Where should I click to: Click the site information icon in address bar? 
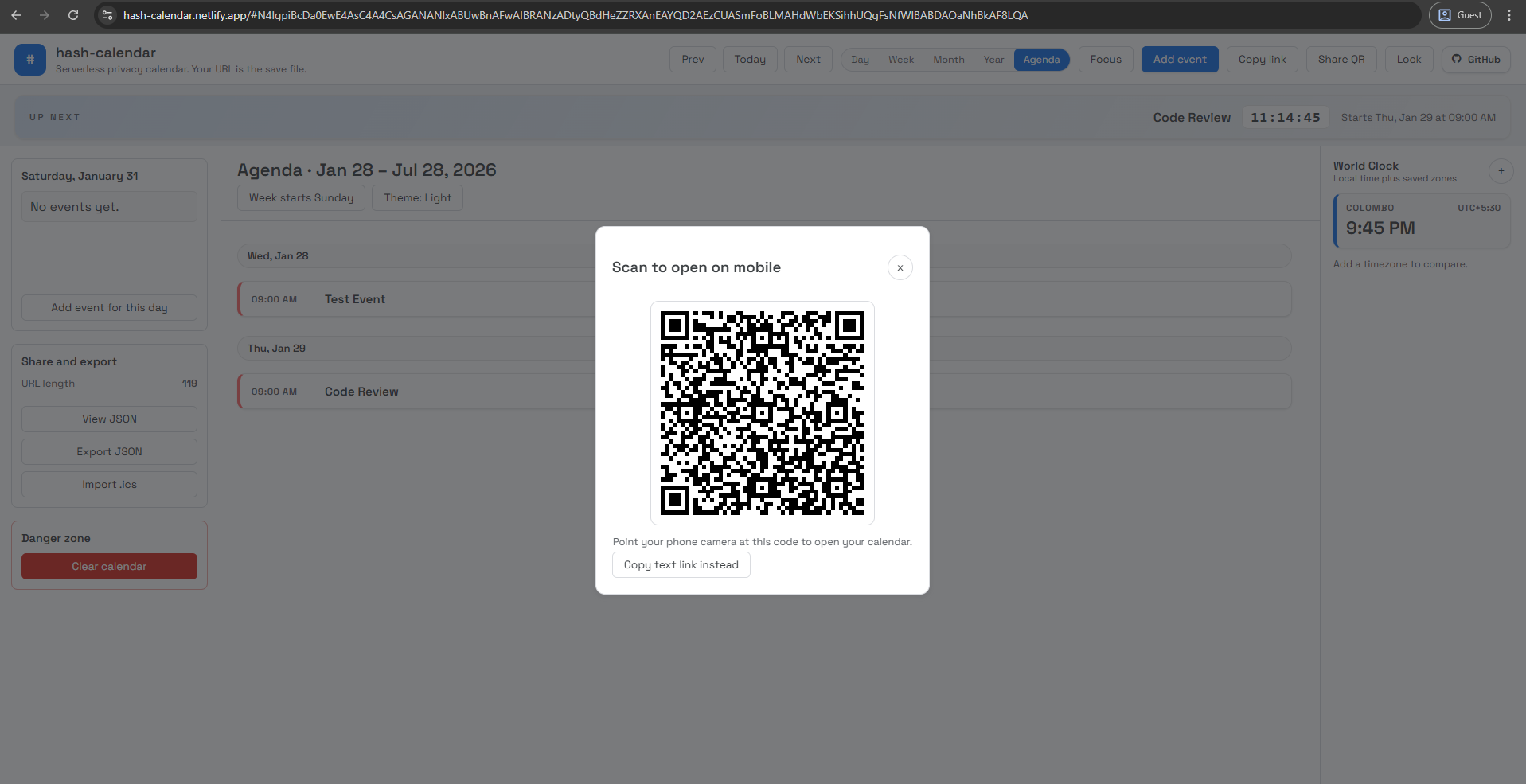(x=107, y=15)
